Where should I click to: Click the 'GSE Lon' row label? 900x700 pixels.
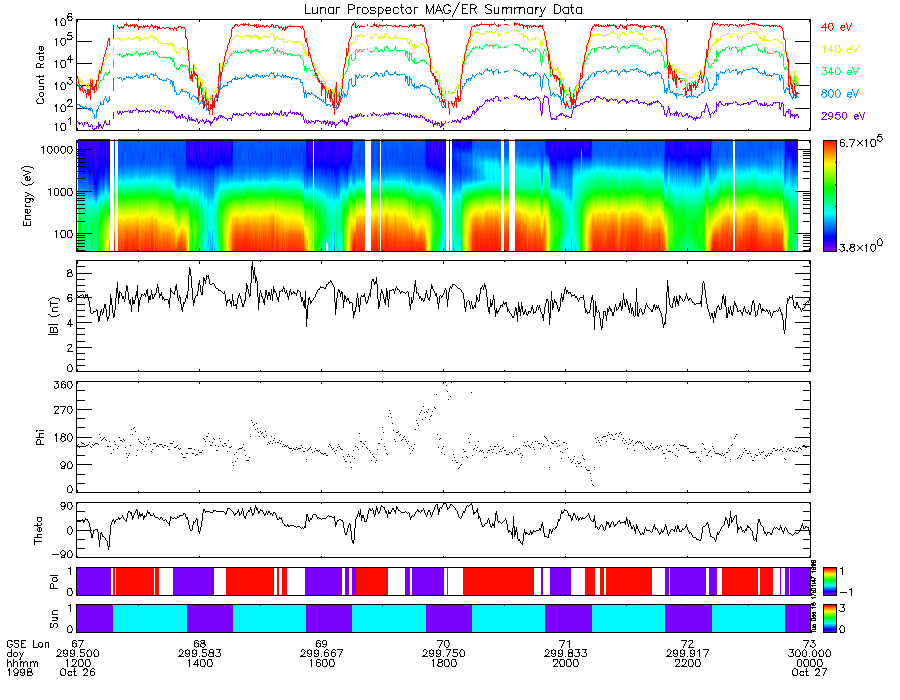[x=28, y=644]
